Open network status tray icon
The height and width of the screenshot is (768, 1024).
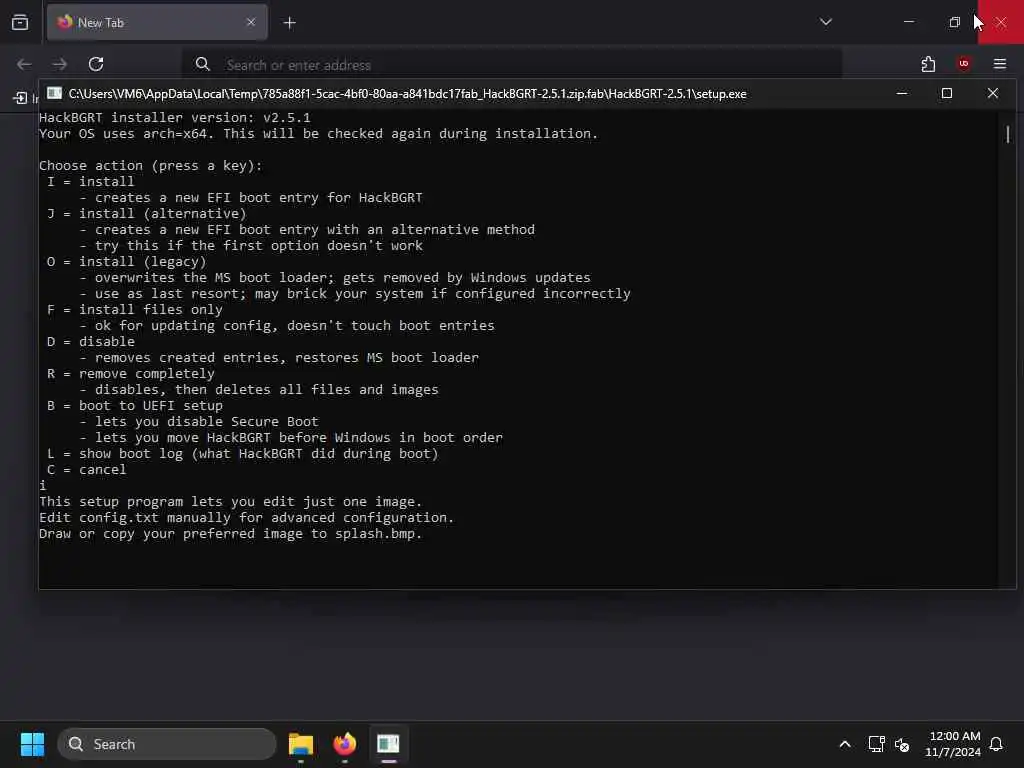(876, 744)
